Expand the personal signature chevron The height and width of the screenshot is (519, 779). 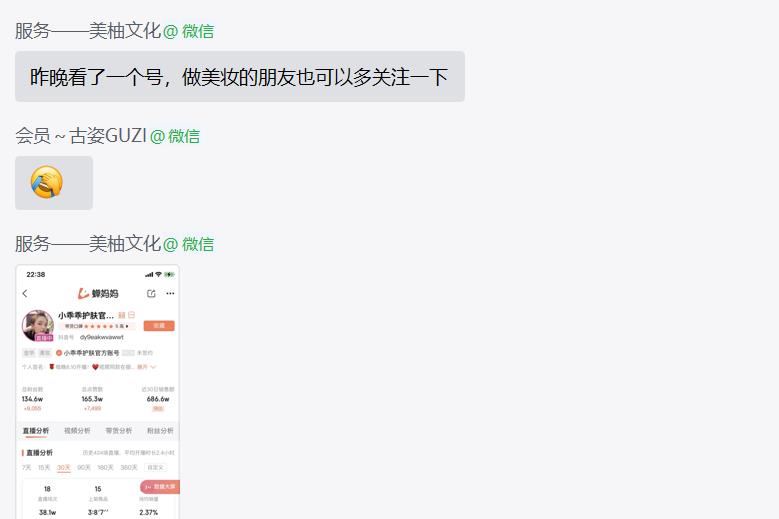[153, 367]
